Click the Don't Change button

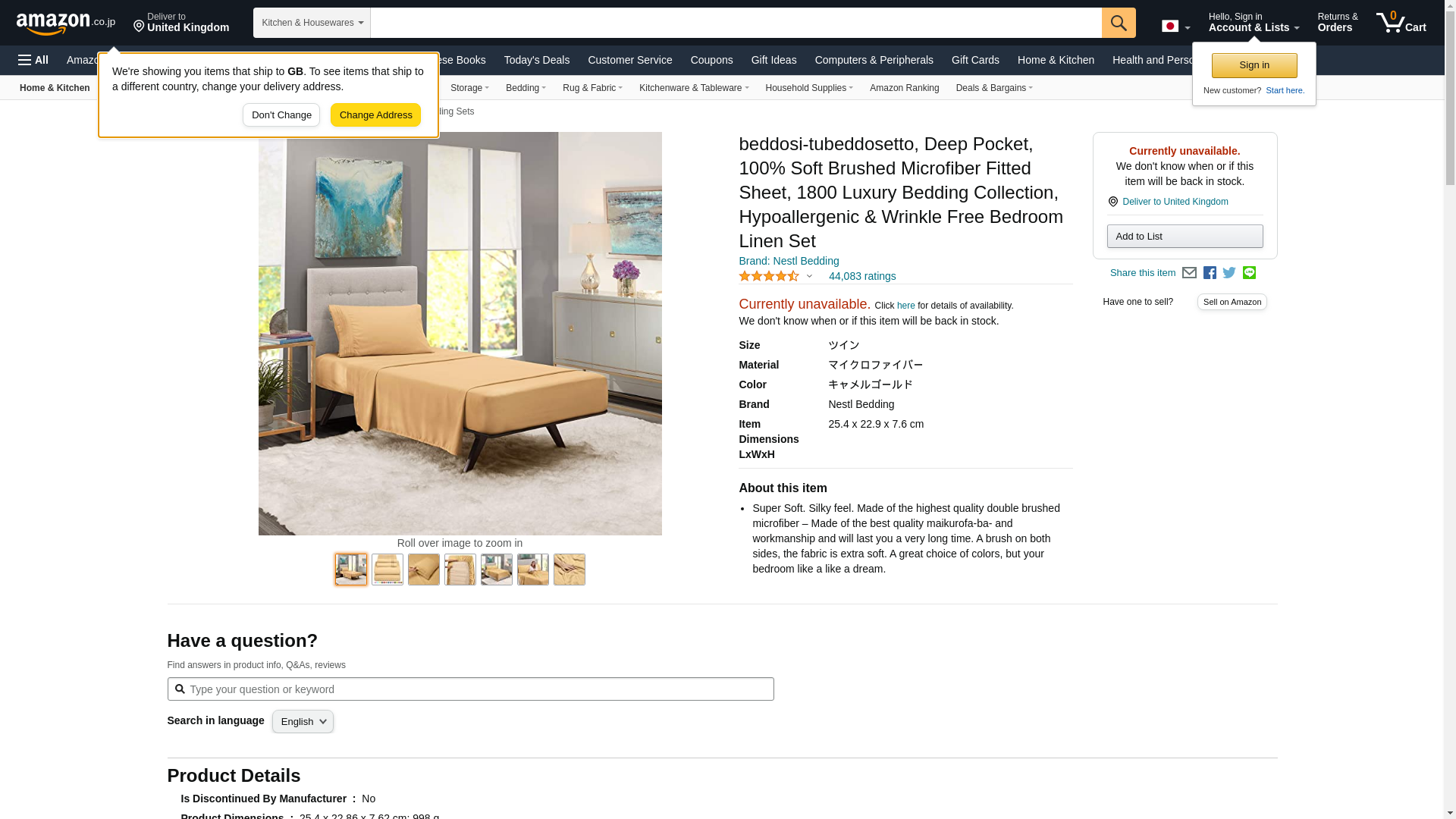coord(281,115)
